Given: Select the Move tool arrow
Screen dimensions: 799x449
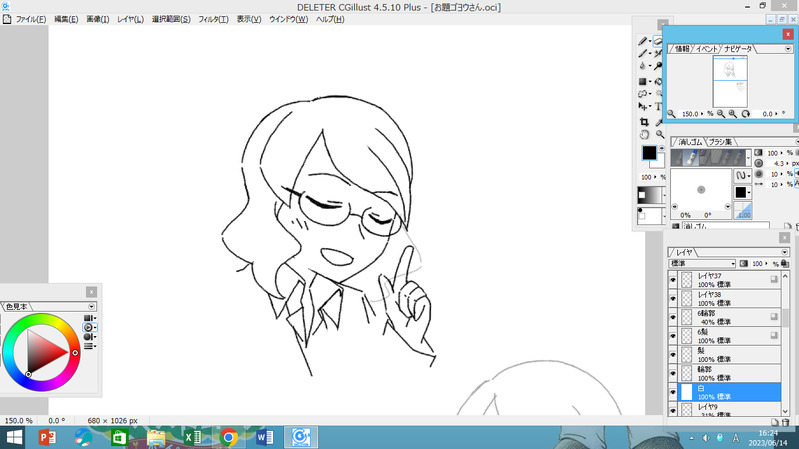Looking at the screenshot, I should [x=643, y=107].
